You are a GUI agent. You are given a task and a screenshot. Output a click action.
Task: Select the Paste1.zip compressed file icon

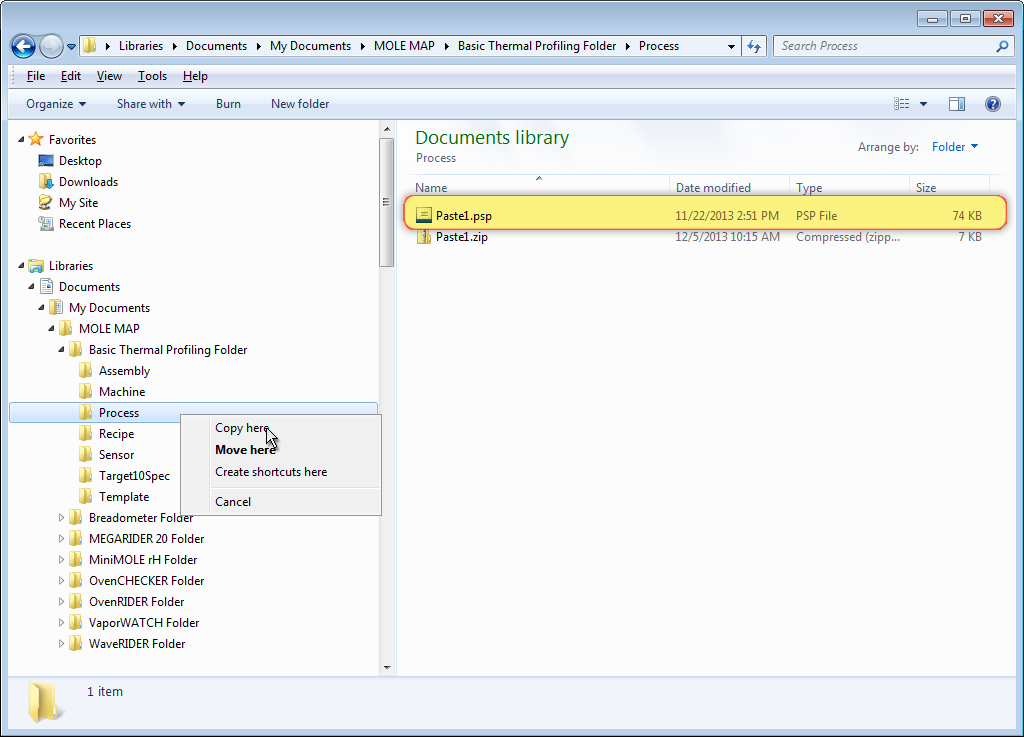[424, 237]
